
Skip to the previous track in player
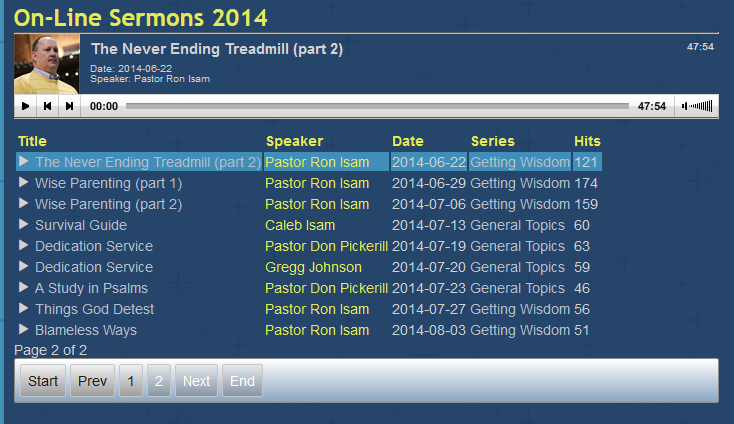pyautogui.click(x=47, y=106)
